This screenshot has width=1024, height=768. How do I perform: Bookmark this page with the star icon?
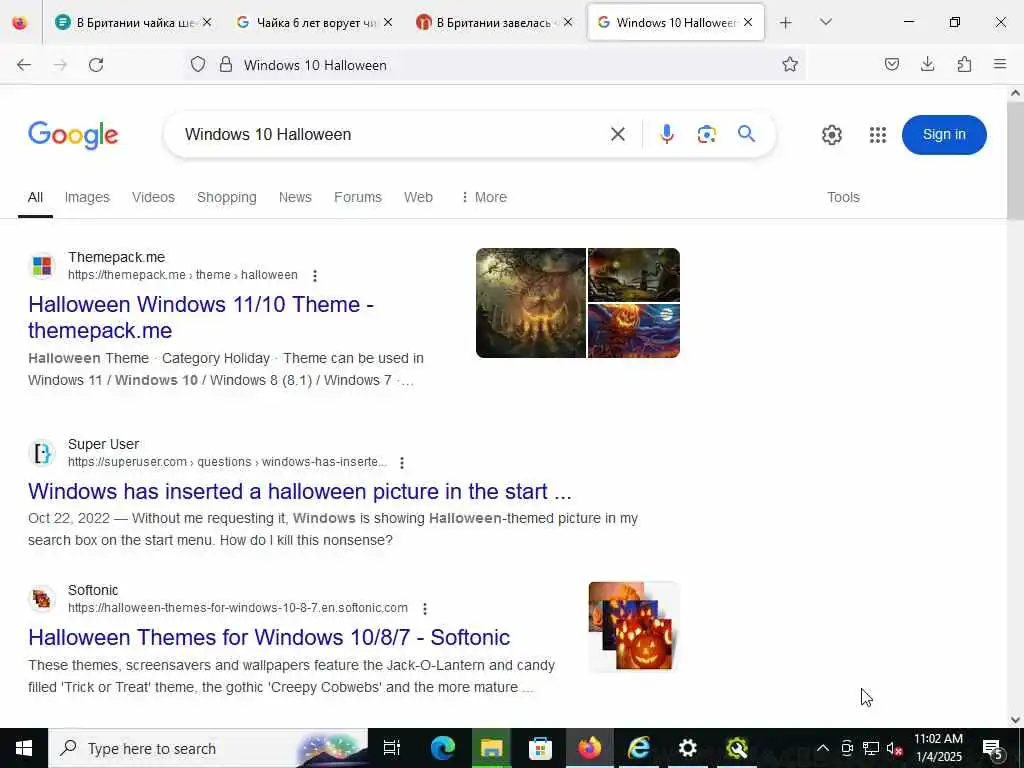pyautogui.click(x=790, y=65)
